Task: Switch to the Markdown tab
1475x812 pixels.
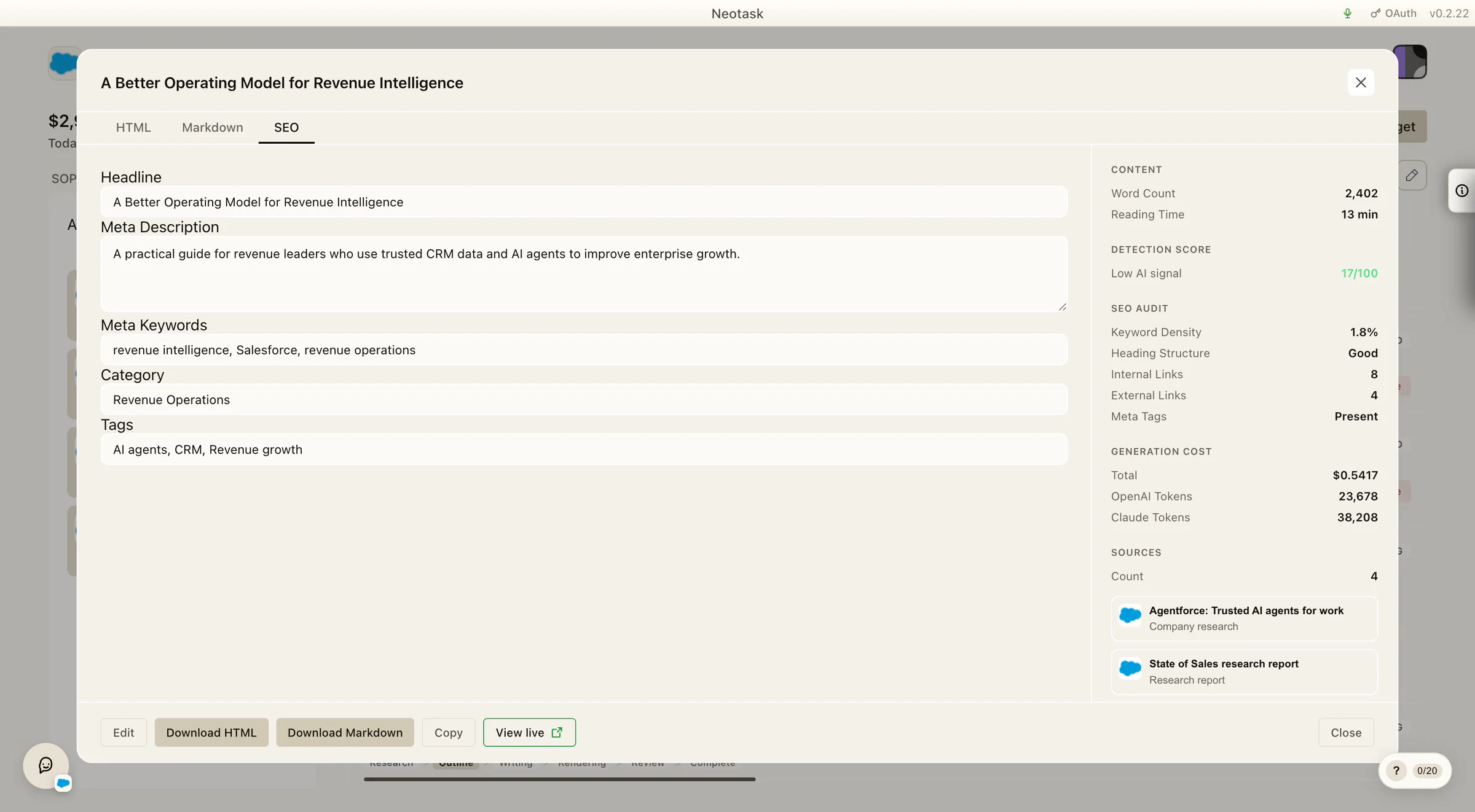Action: pos(213,127)
